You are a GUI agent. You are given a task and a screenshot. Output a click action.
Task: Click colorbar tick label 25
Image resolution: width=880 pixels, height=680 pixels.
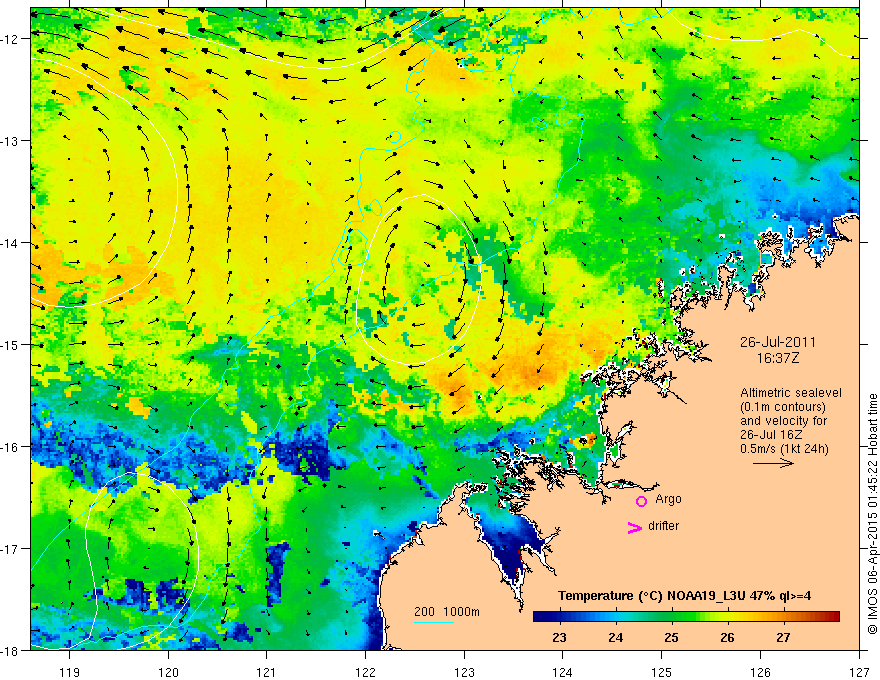tap(671, 637)
